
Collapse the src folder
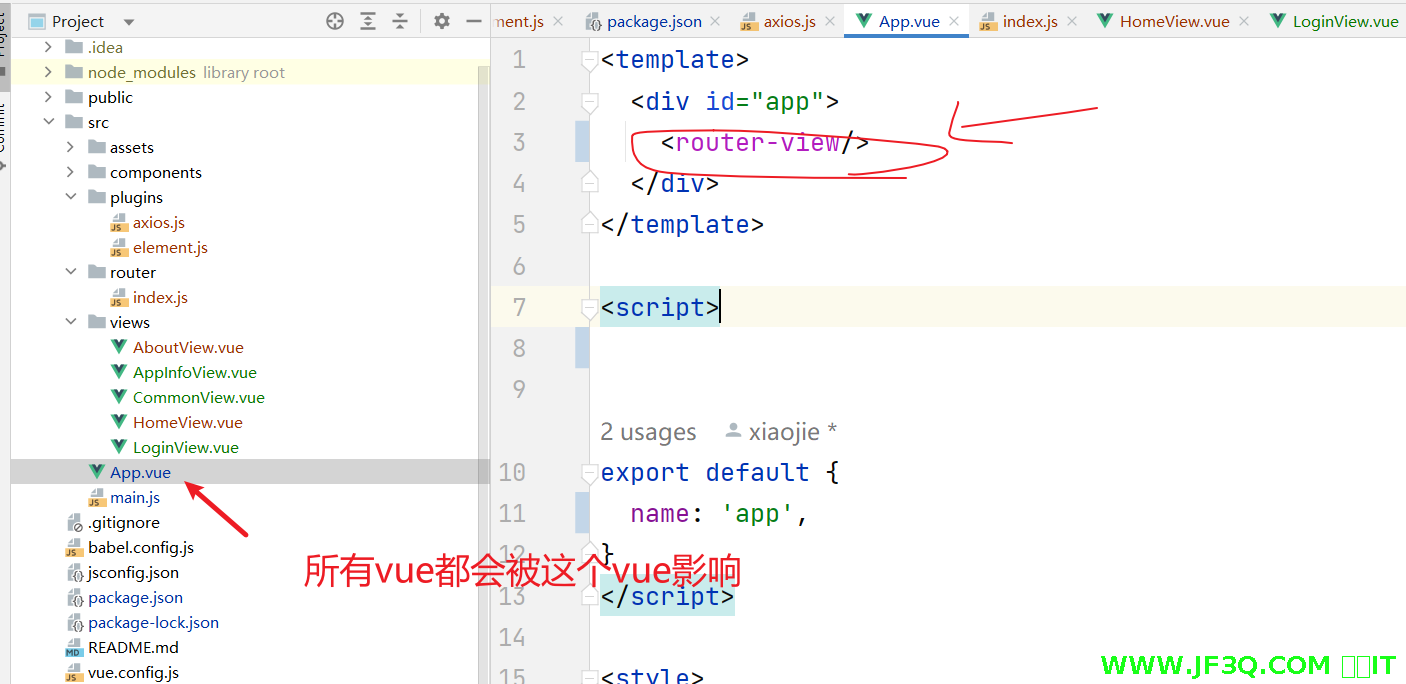tap(48, 122)
